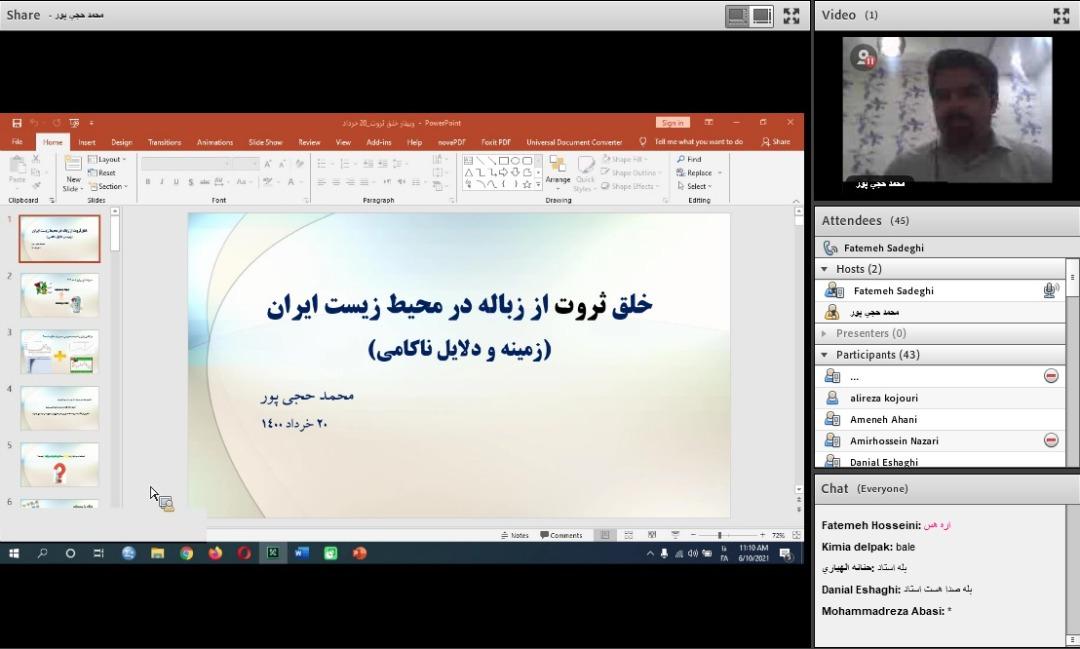Collapse the Hosts (2) group

[x=824, y=269]
